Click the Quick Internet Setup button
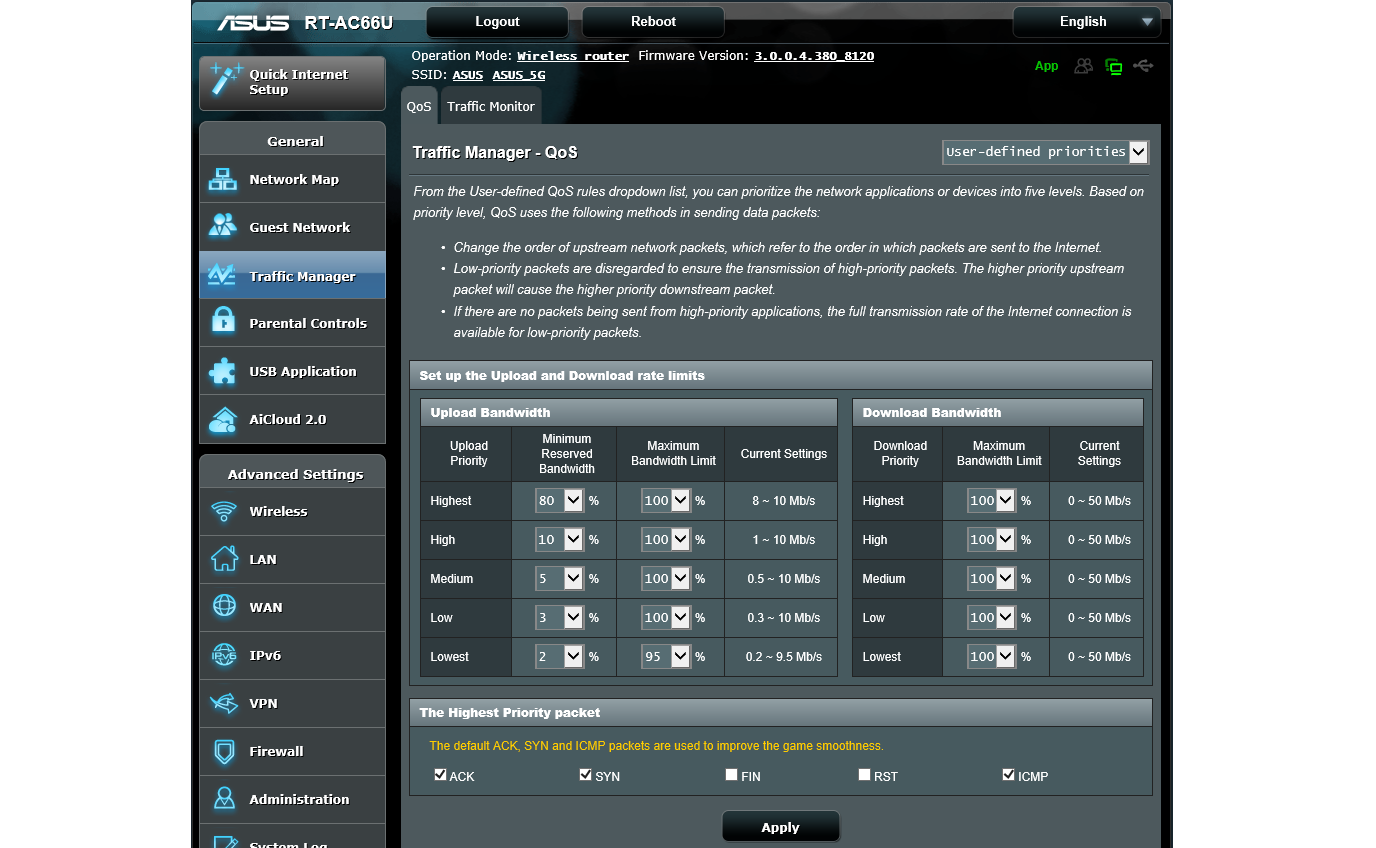Image resolution: width=1376 pixels, height=848 pixels. click(x=292, y=83)
